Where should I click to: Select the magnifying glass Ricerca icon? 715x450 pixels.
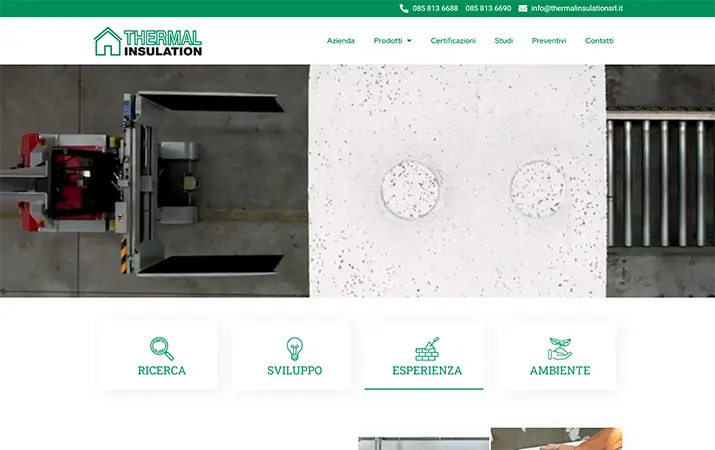point(162,349)
